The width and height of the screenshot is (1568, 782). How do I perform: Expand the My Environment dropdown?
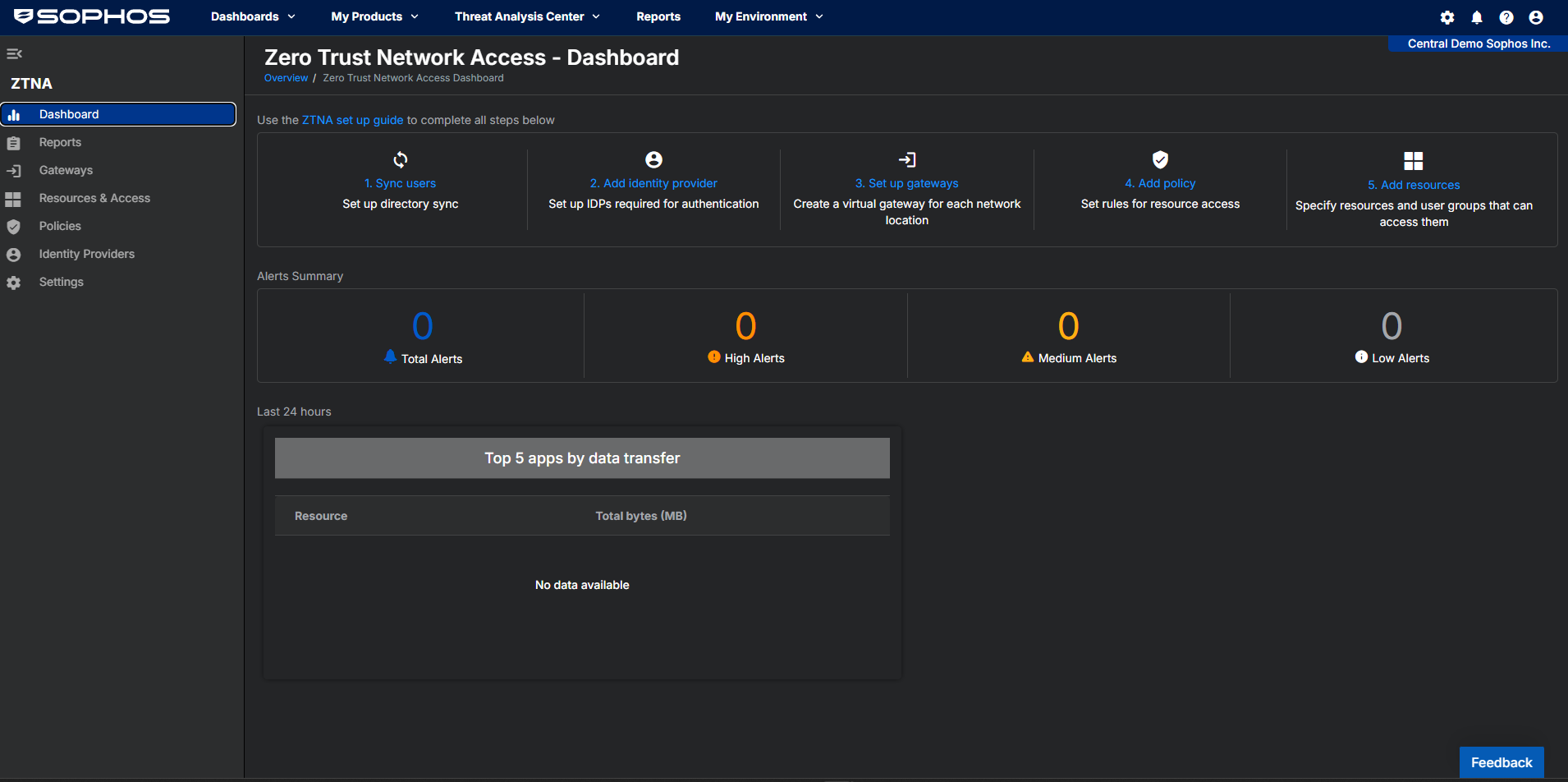click(x=769, y=16)
